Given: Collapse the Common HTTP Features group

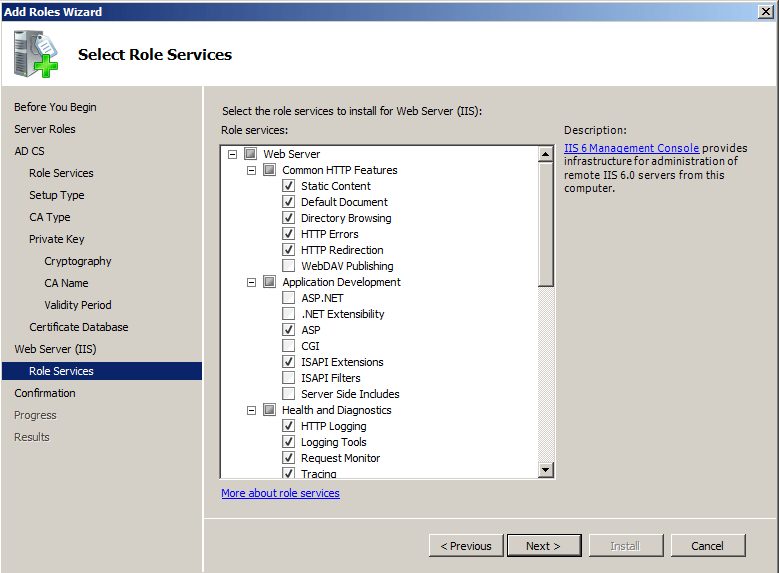Looking at the screenshot, I should tap(252, 170).
